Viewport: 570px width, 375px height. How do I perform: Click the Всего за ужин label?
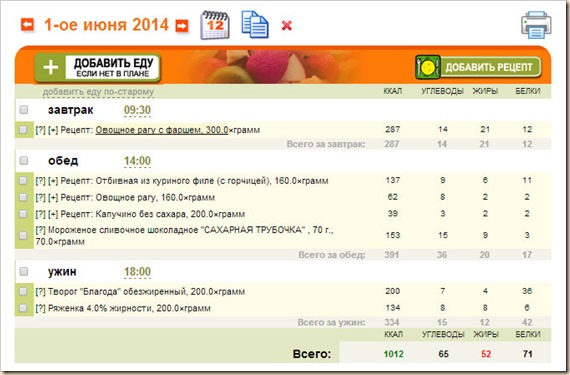332,323
